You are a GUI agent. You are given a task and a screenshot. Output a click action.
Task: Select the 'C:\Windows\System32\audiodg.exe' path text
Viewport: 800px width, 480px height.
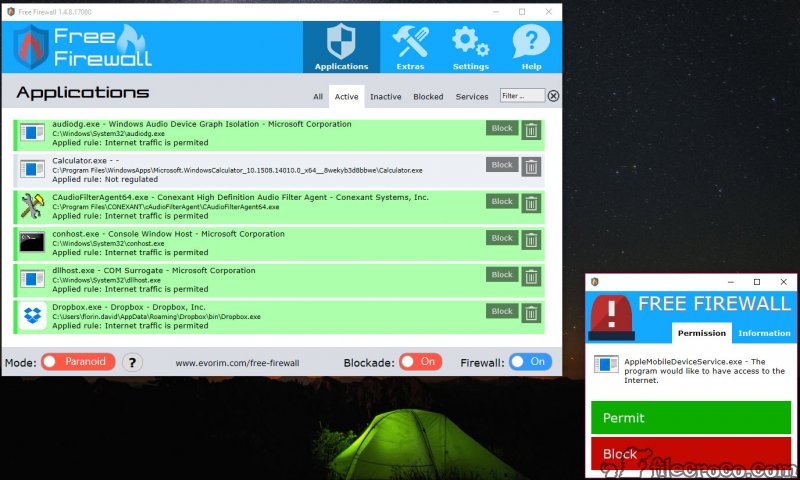tap(108, 134)
